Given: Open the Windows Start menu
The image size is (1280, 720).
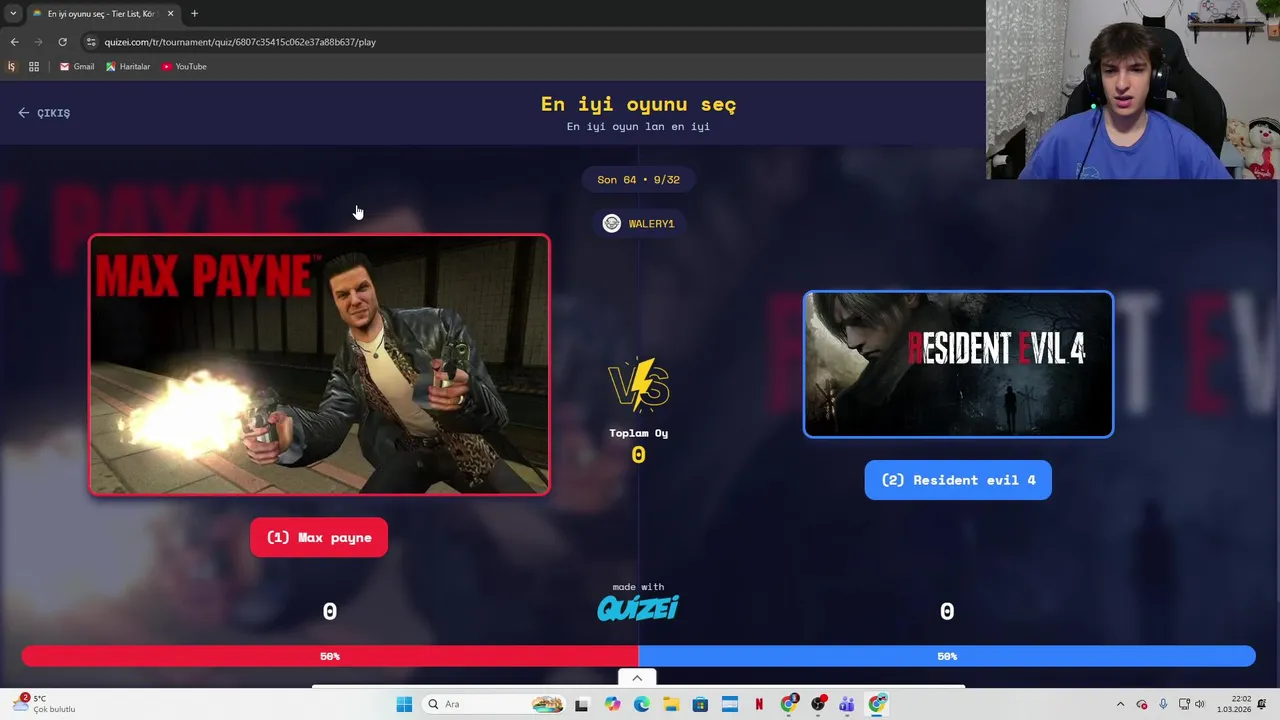Looking at the screenshot, I should pos(404,704).
